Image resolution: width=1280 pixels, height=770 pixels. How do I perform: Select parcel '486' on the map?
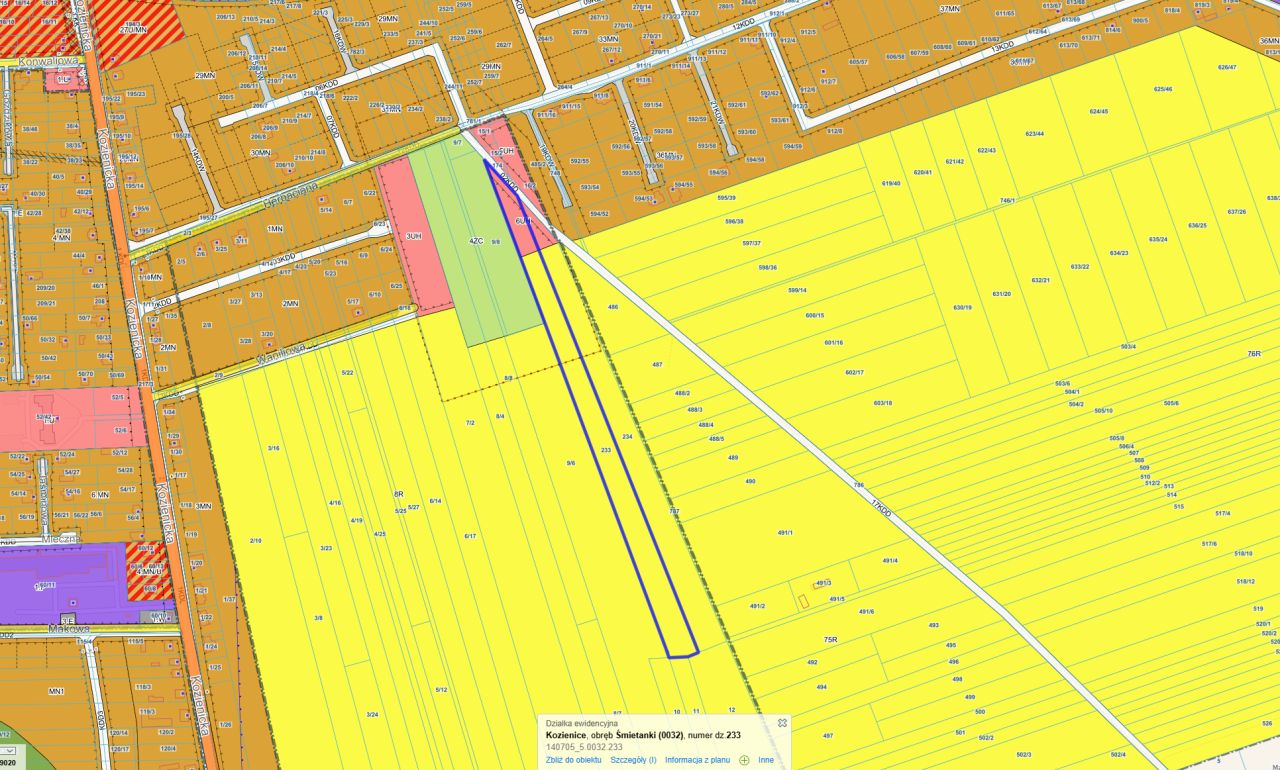[x=613, y=307]
